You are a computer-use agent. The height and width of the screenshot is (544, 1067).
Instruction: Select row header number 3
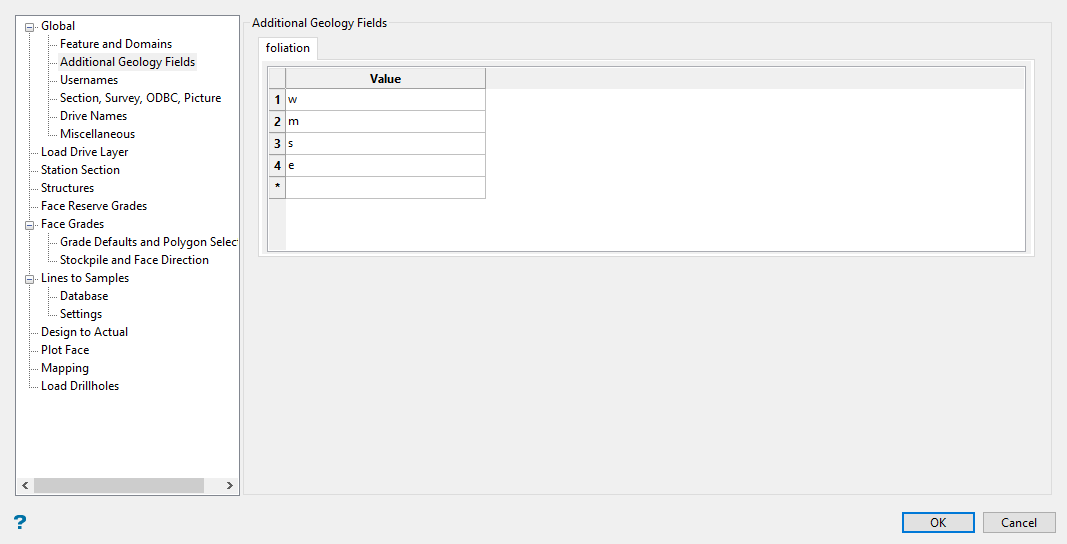coord(277,144)
